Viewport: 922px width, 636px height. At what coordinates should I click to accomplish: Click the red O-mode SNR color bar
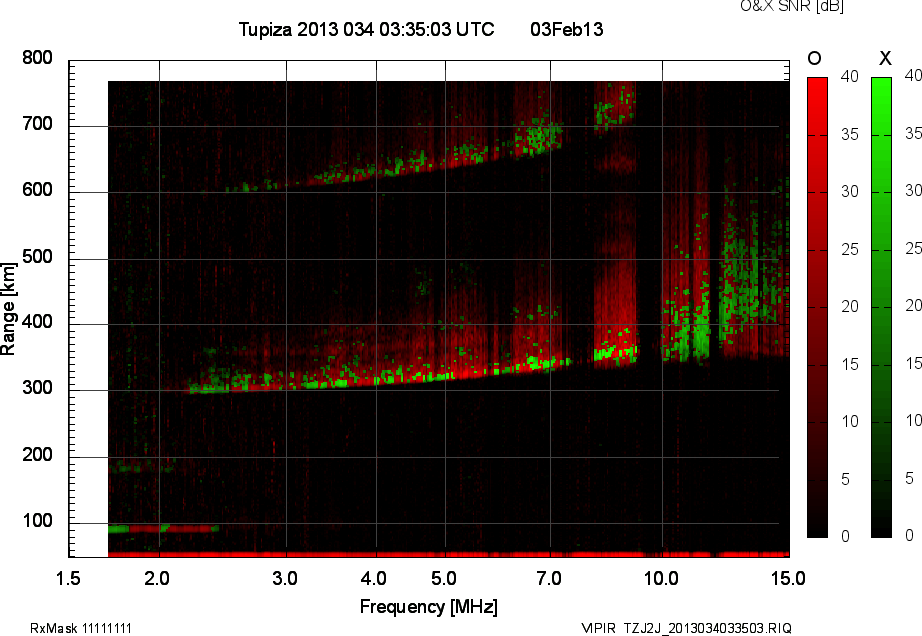[x=817, y=306]
